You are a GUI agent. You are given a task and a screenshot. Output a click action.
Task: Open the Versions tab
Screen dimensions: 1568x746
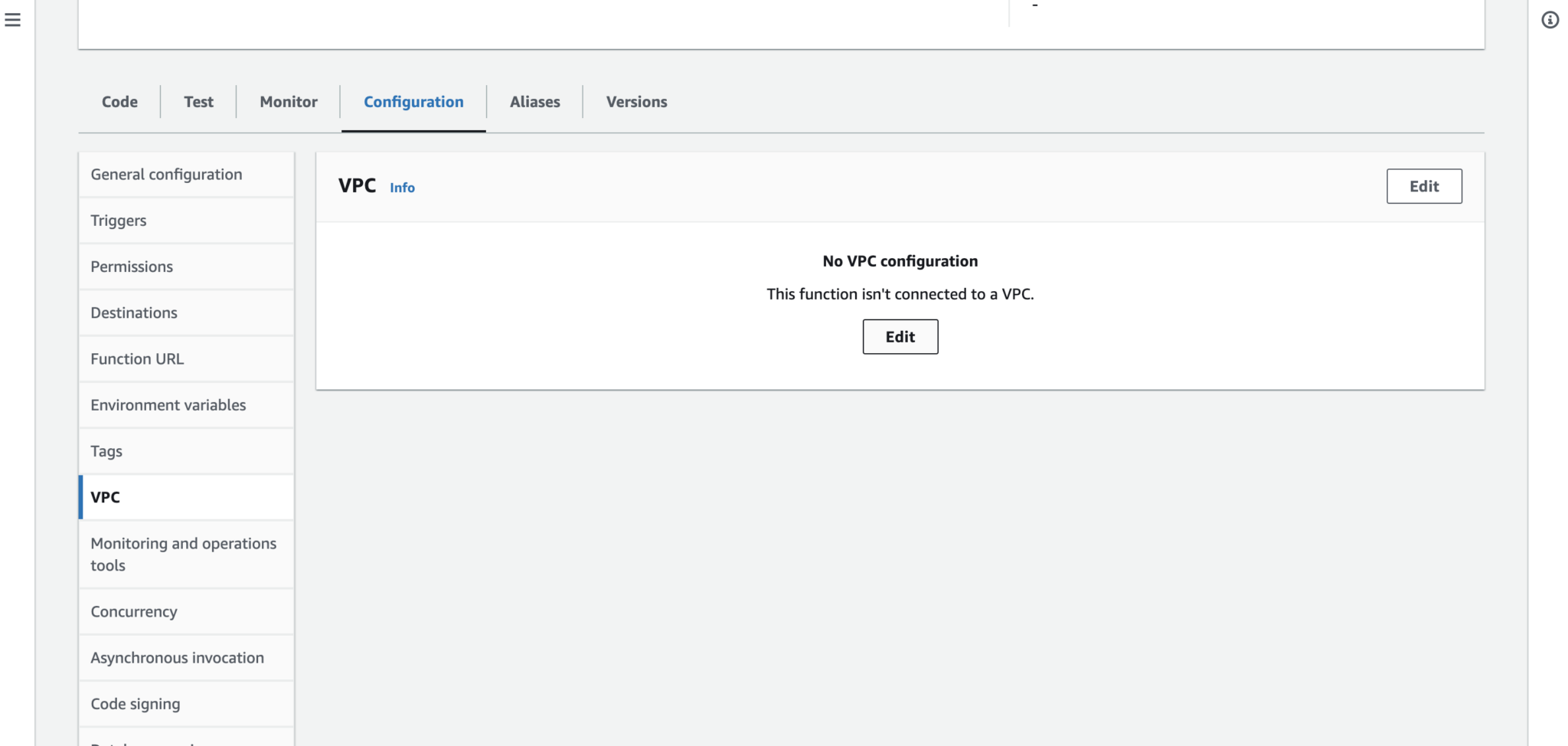tap(636, 101)
